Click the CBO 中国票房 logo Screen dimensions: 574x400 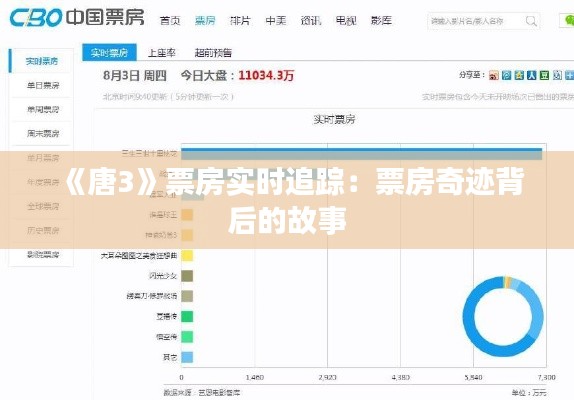point(77,18)
